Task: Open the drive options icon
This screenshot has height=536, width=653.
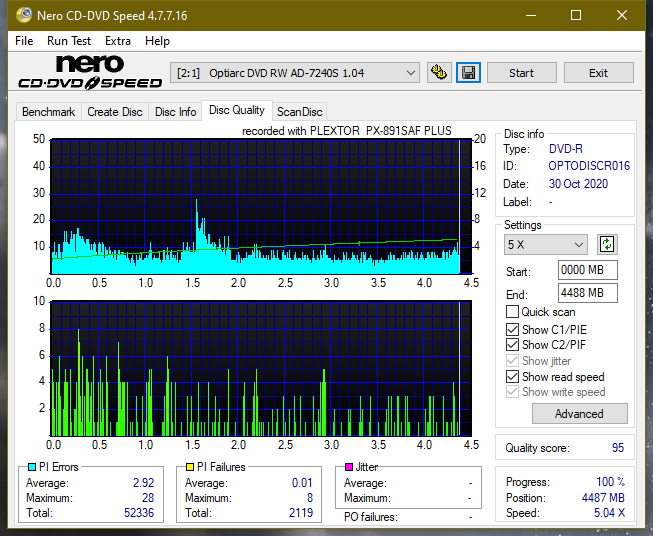Action: tap(439, 73)
